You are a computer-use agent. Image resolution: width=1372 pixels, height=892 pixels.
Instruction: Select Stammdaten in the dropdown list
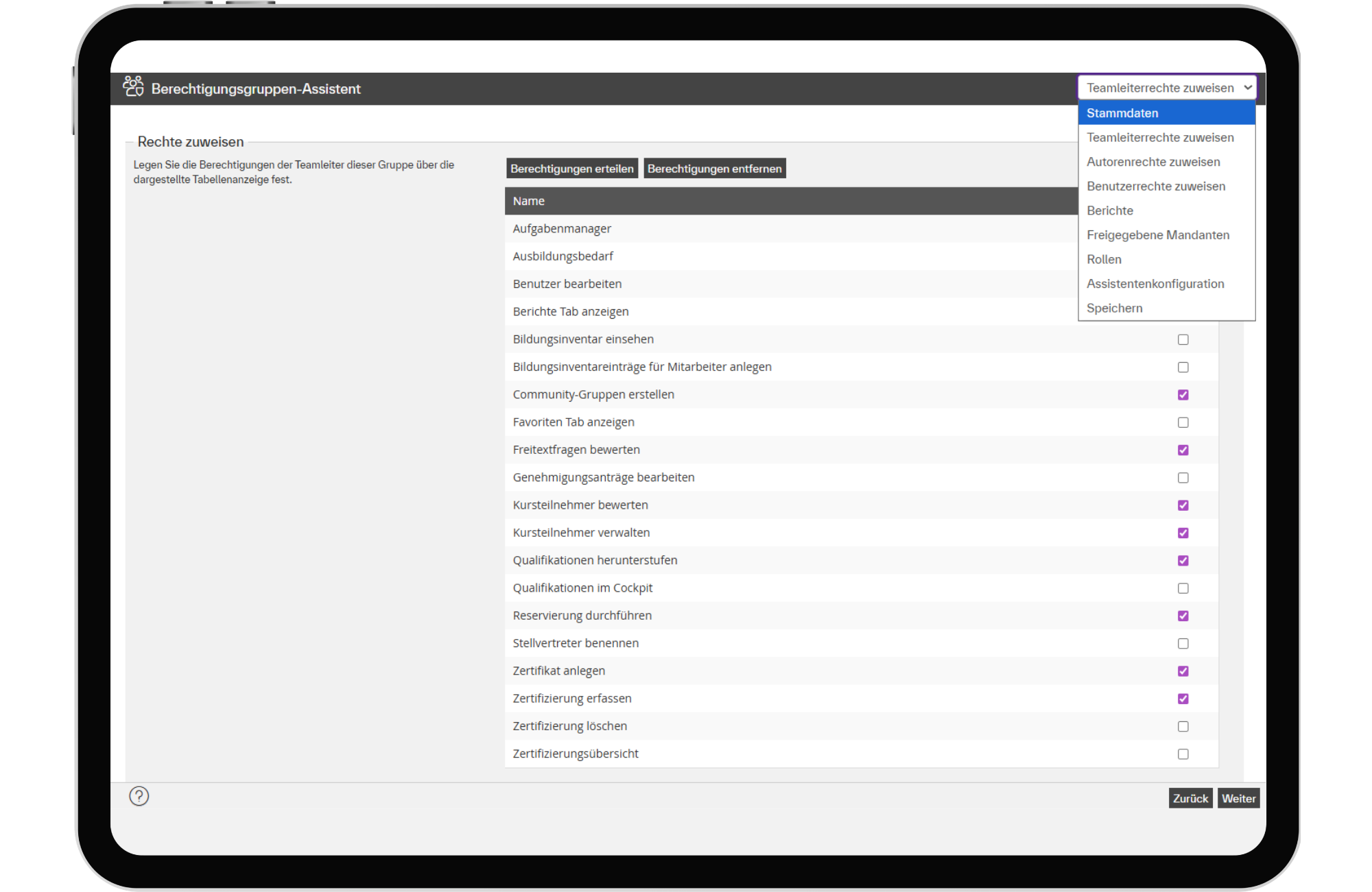click(1167, 112)
